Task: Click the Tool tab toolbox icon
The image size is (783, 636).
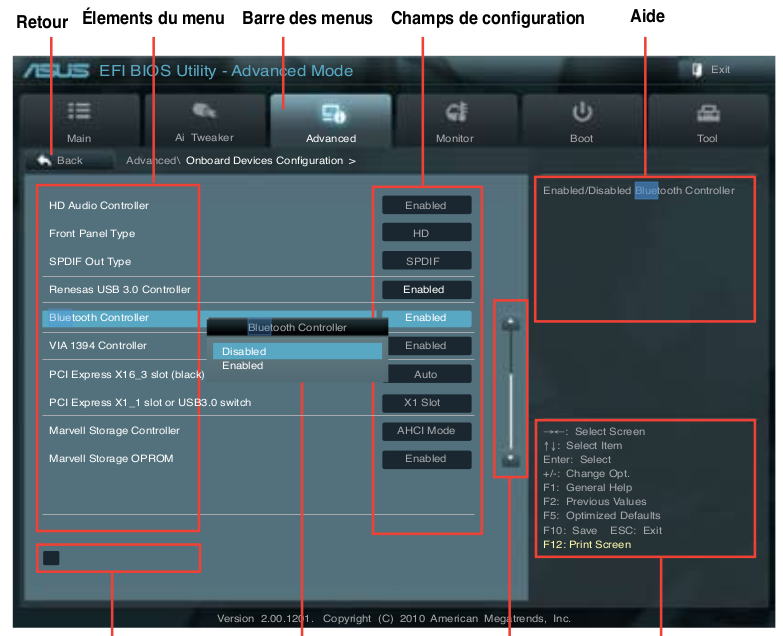Action: click(x=708, y=114)
